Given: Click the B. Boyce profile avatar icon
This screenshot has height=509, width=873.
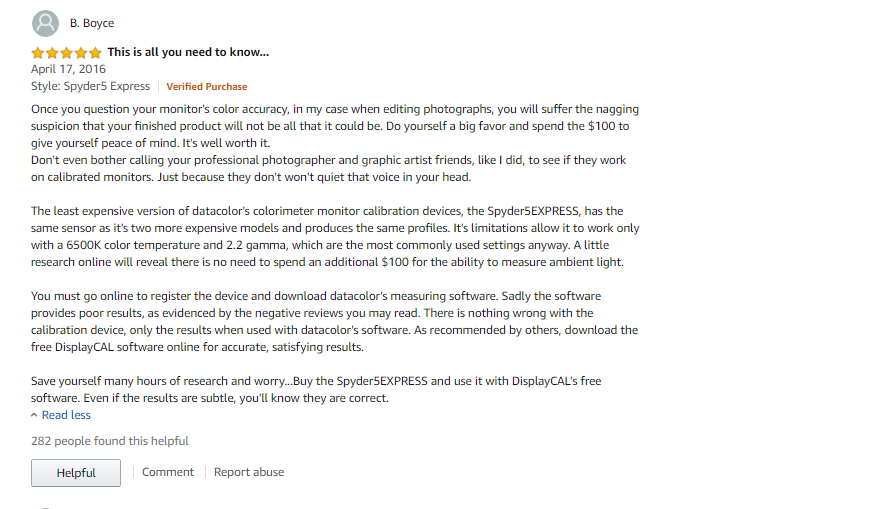Looking at the screenshot, I should pos(45,23).
